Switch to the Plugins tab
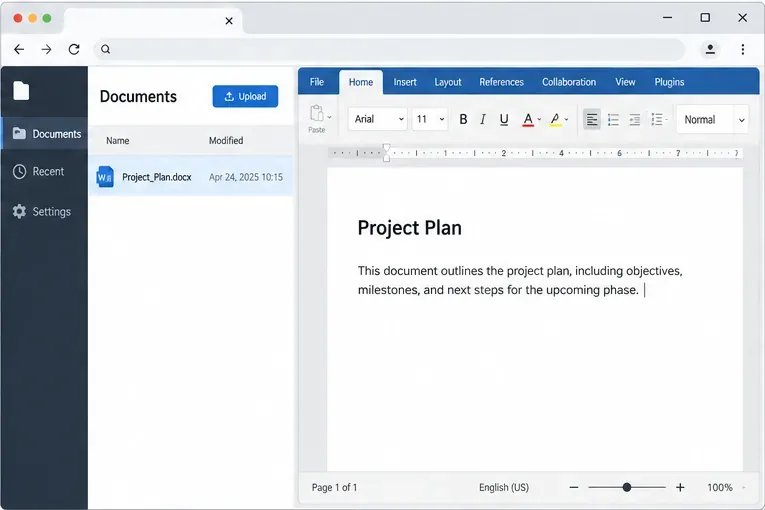Image resolution: width=765 pixels, height=510 pixels. click(x=669, y=82)
